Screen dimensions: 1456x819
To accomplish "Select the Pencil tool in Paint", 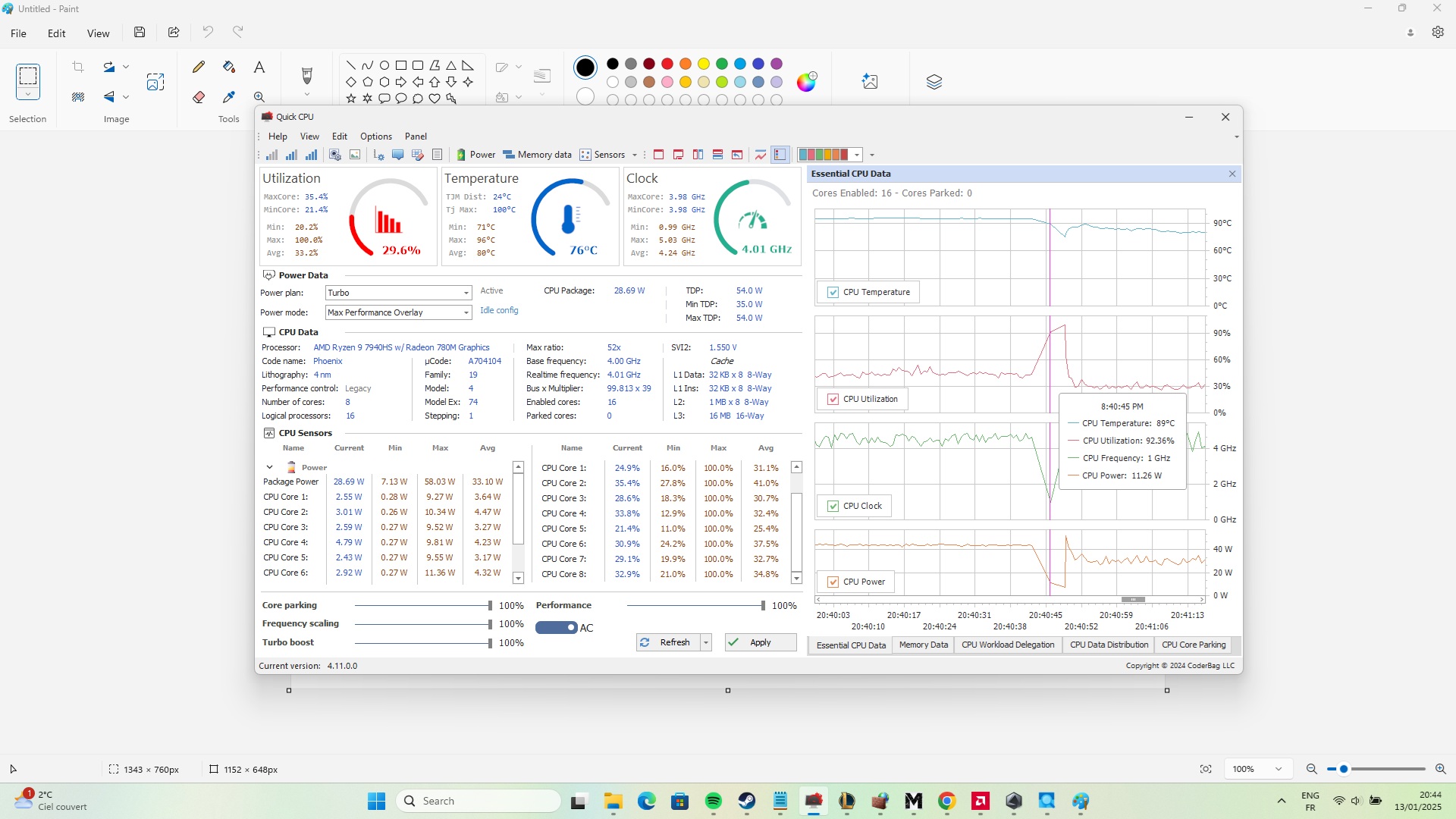I will [x=199, y=67].
